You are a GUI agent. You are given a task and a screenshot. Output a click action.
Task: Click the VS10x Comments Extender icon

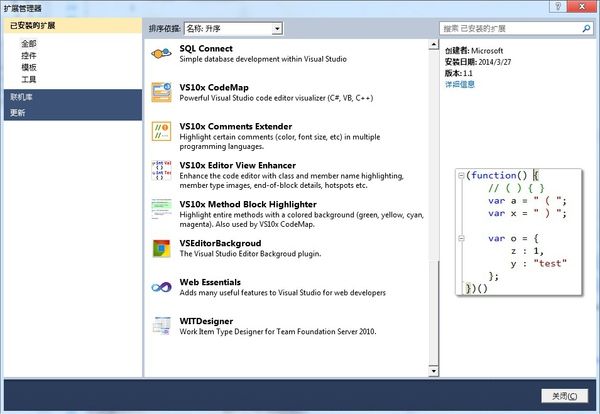click(161, 131)
